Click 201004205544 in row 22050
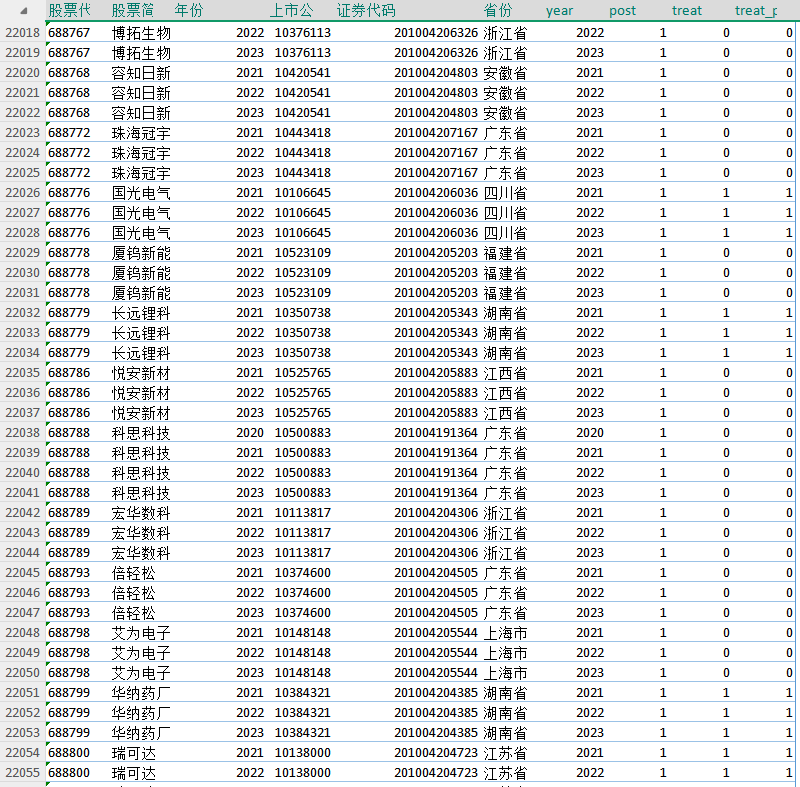Screen dimensions: 800x787 coord(436,673)
